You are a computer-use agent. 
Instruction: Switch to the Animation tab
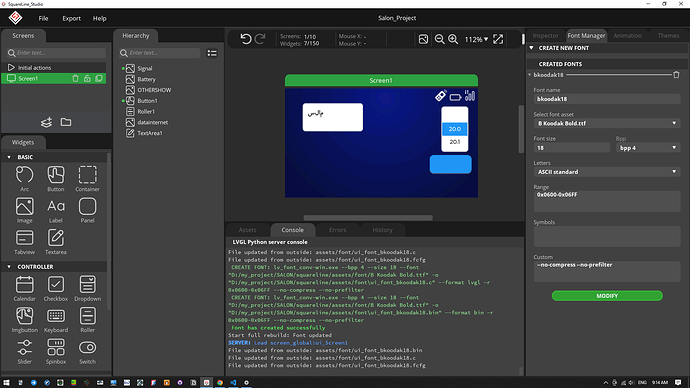(x=628, y=36)
